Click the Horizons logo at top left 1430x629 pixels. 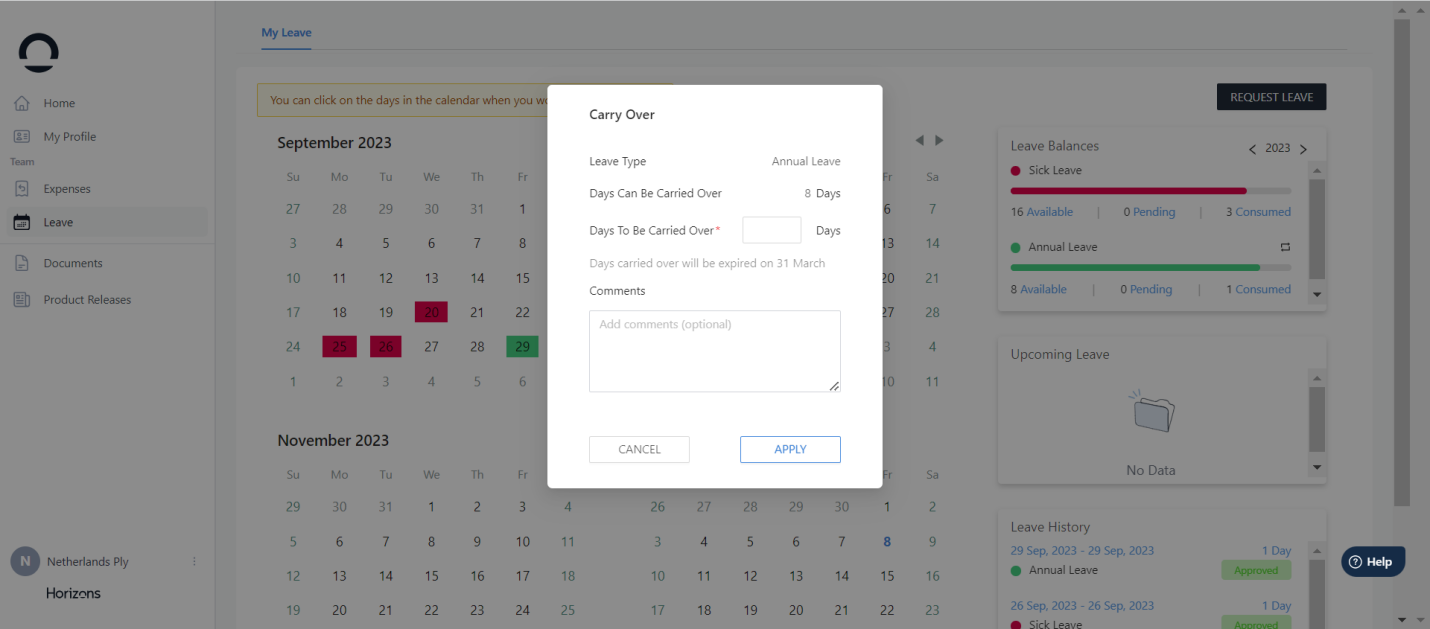[39, 53]
